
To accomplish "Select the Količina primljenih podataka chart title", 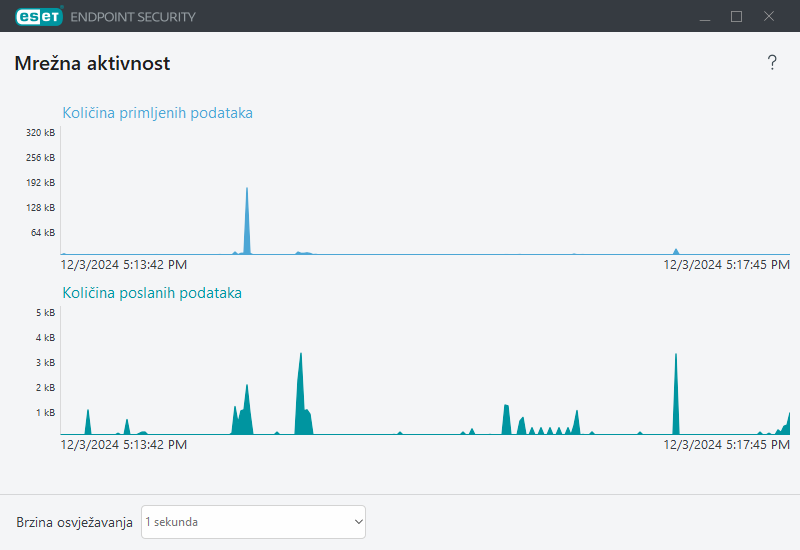I will click(x=157, y=113).
